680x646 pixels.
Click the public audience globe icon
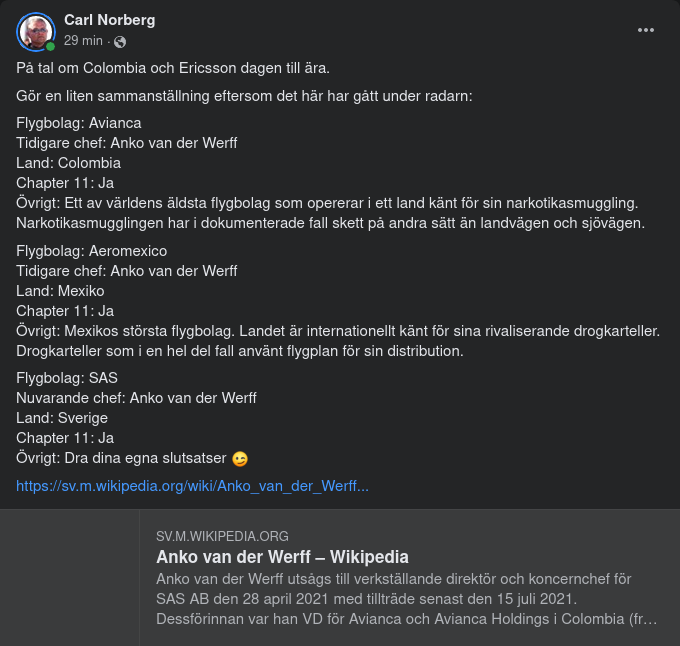point(121,41)
